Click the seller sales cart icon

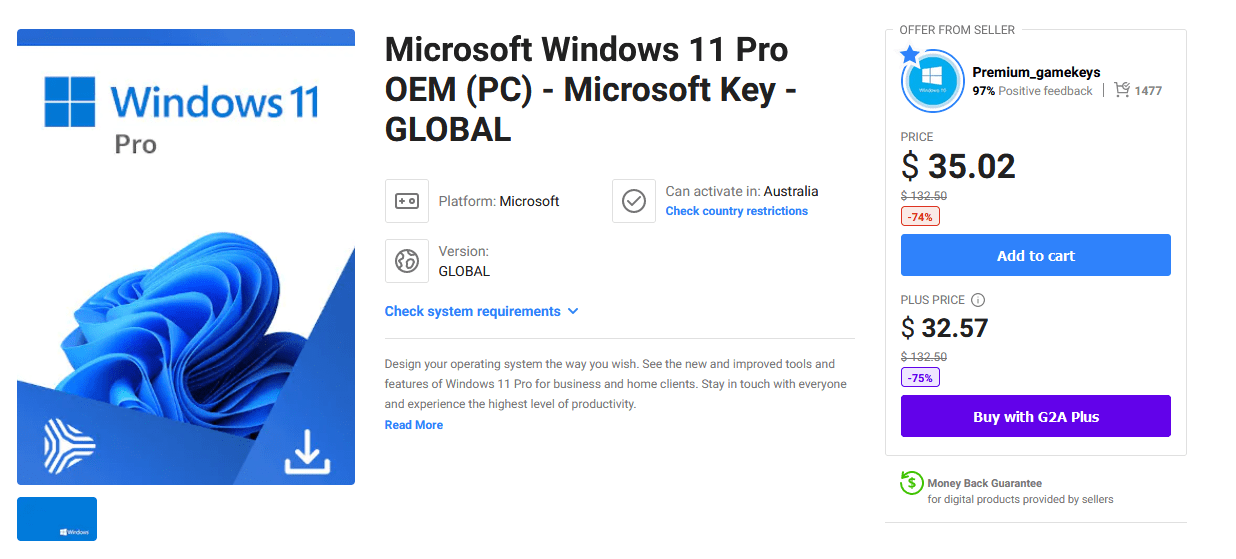tap(1122, 90)
